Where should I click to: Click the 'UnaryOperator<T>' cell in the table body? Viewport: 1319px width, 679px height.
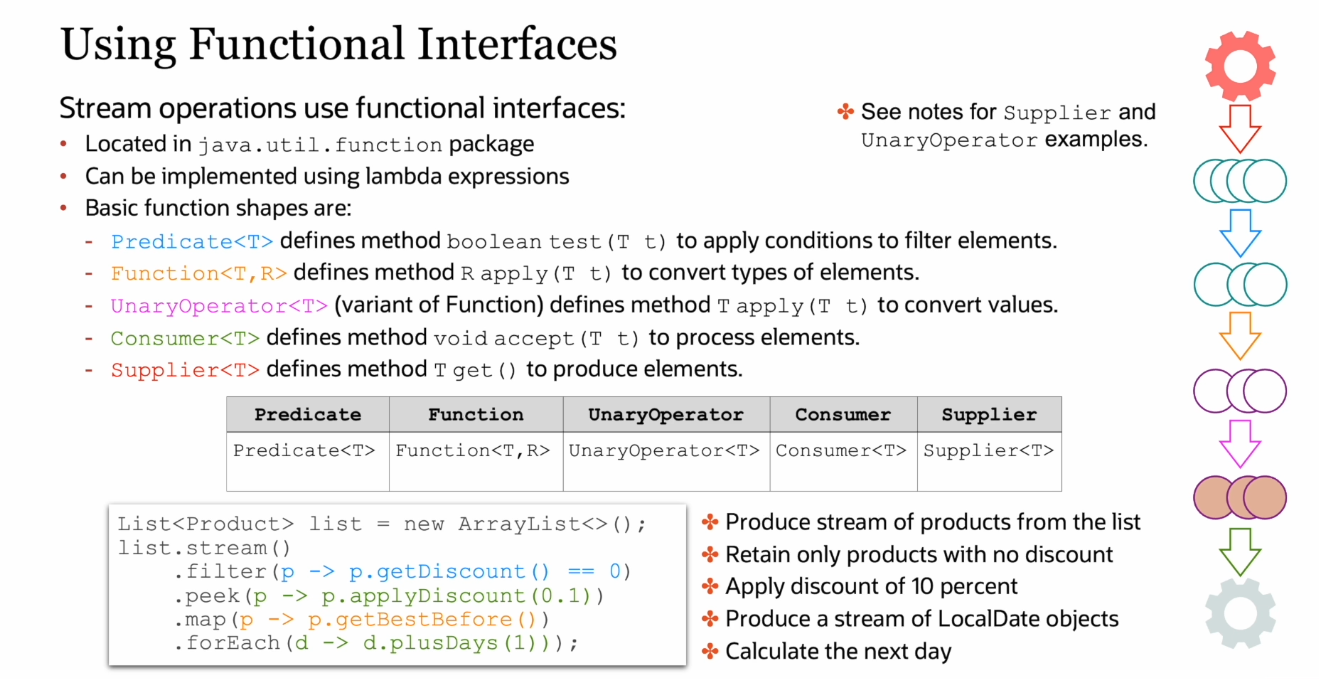tap(666, 461)
